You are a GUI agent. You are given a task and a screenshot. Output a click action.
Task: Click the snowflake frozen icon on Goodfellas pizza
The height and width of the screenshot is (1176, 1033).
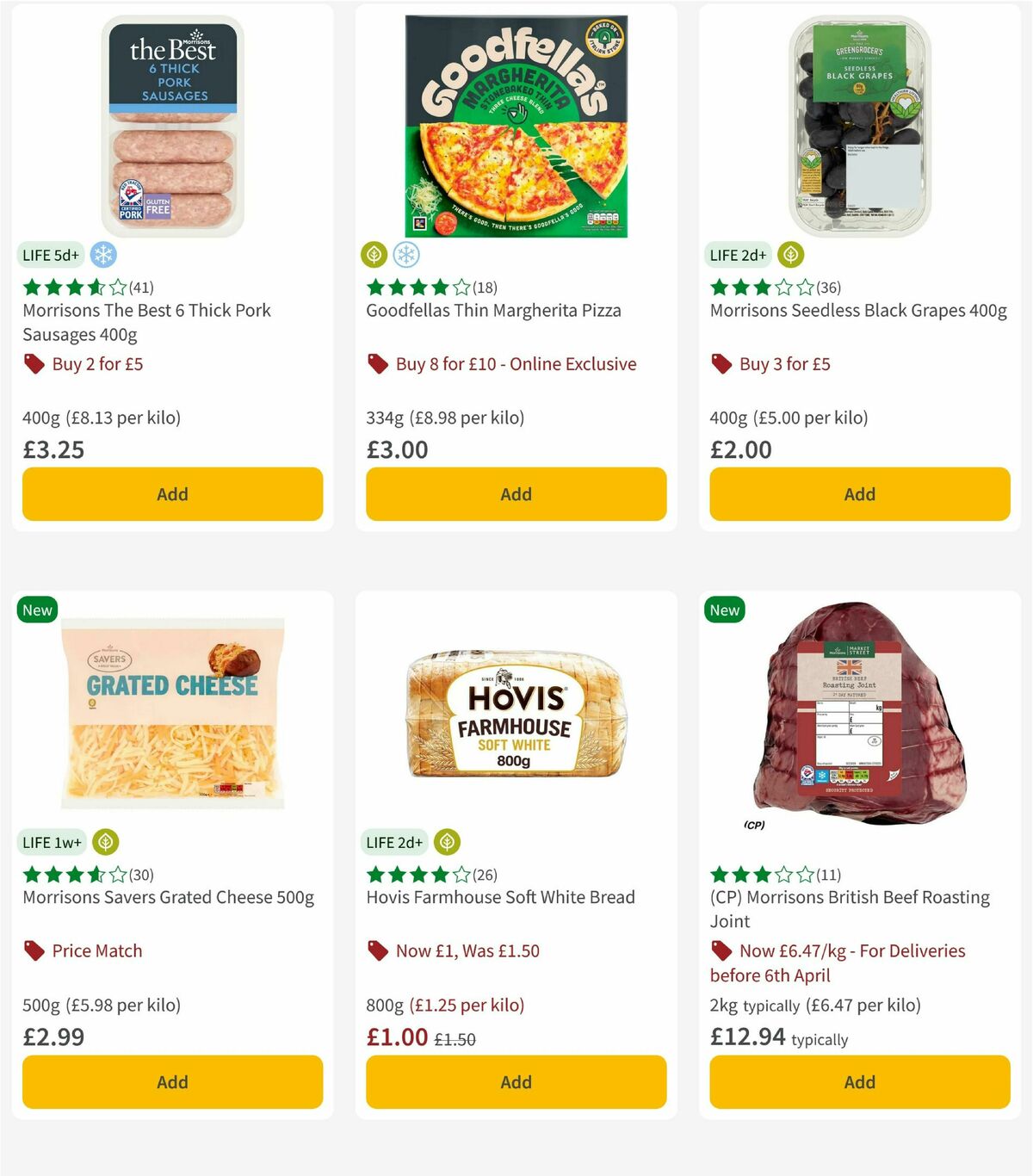click(405, 255)
